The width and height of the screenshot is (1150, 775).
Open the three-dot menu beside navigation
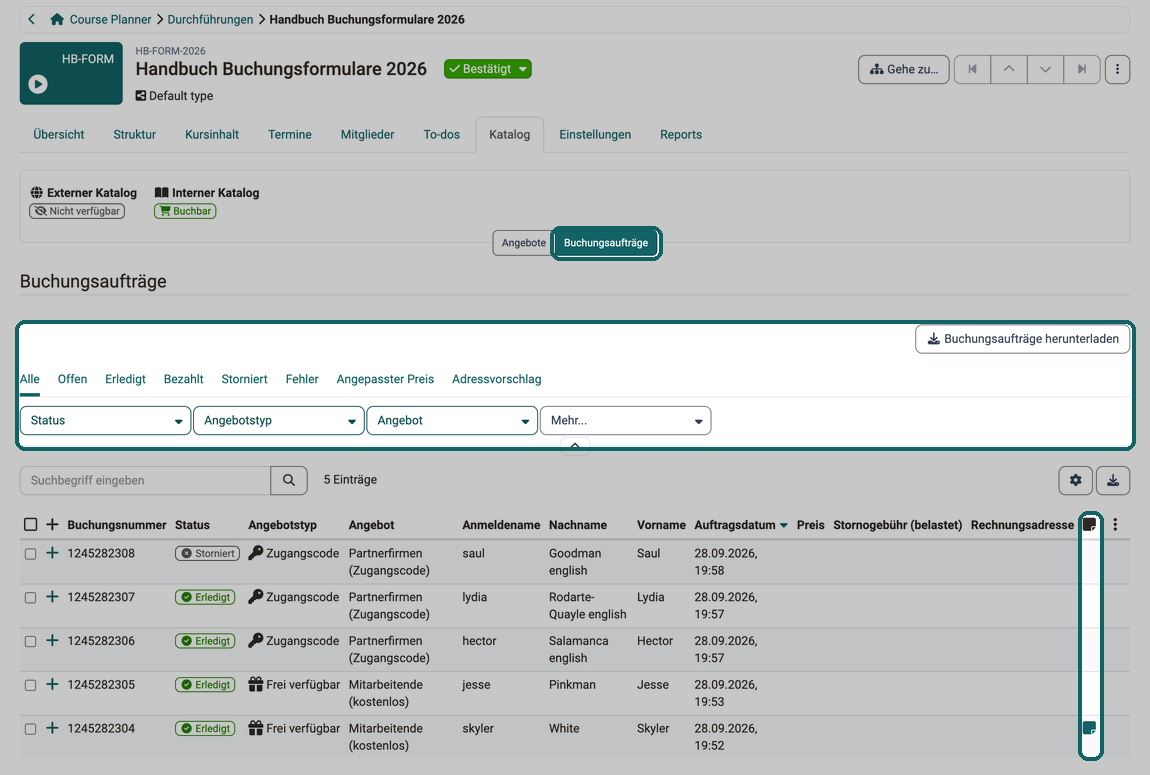(1117, 69)
